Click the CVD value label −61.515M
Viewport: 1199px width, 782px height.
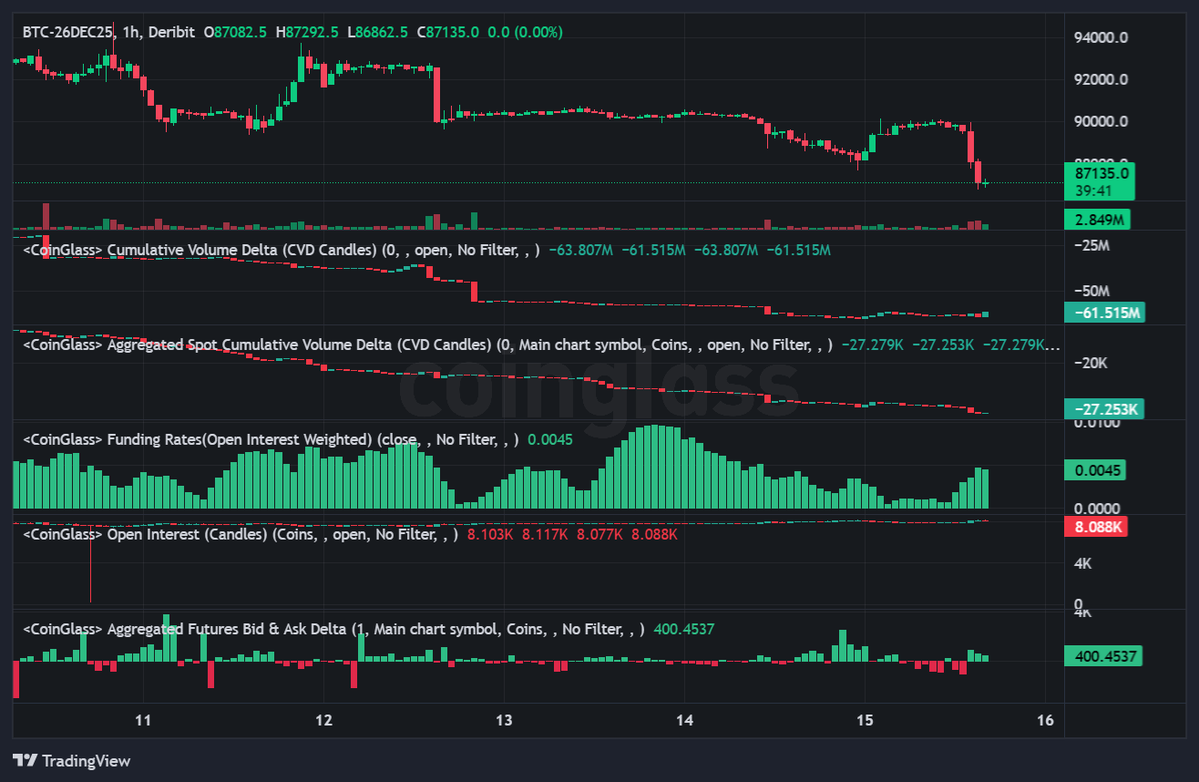tap(1104, 313)
